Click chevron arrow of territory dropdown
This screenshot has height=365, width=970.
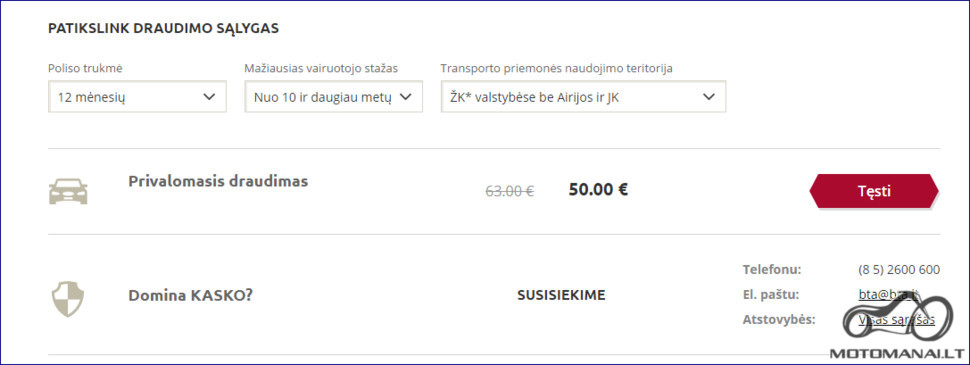[709, 97]
